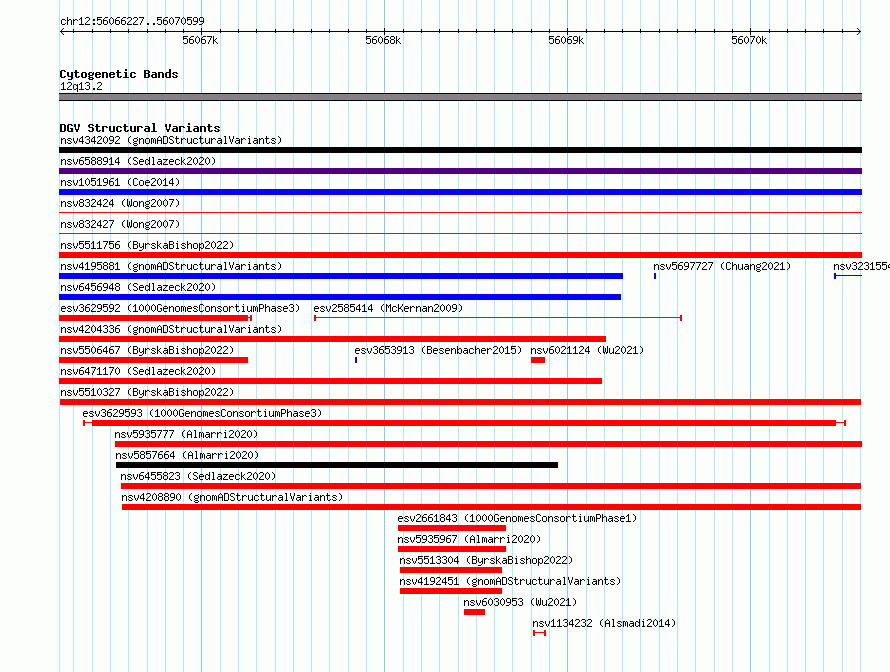
Task: Select the thin esv2585414 variant line
Action: [x=498, y=318]
